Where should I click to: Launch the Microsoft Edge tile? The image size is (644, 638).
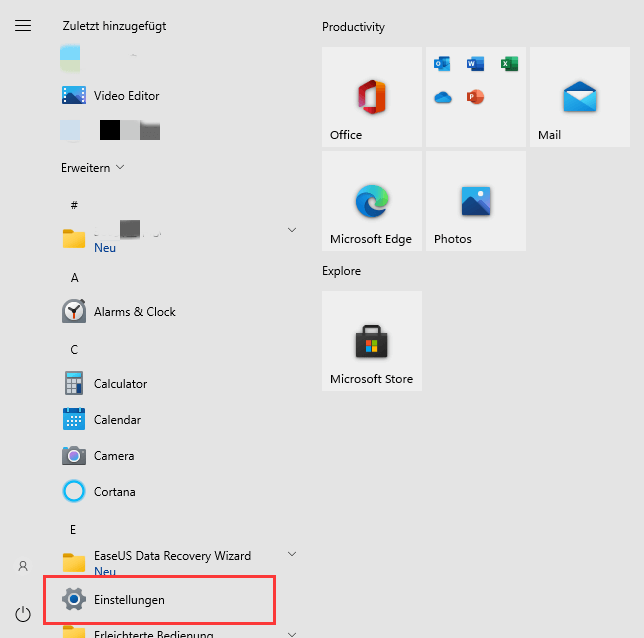(x=372, y=201)
